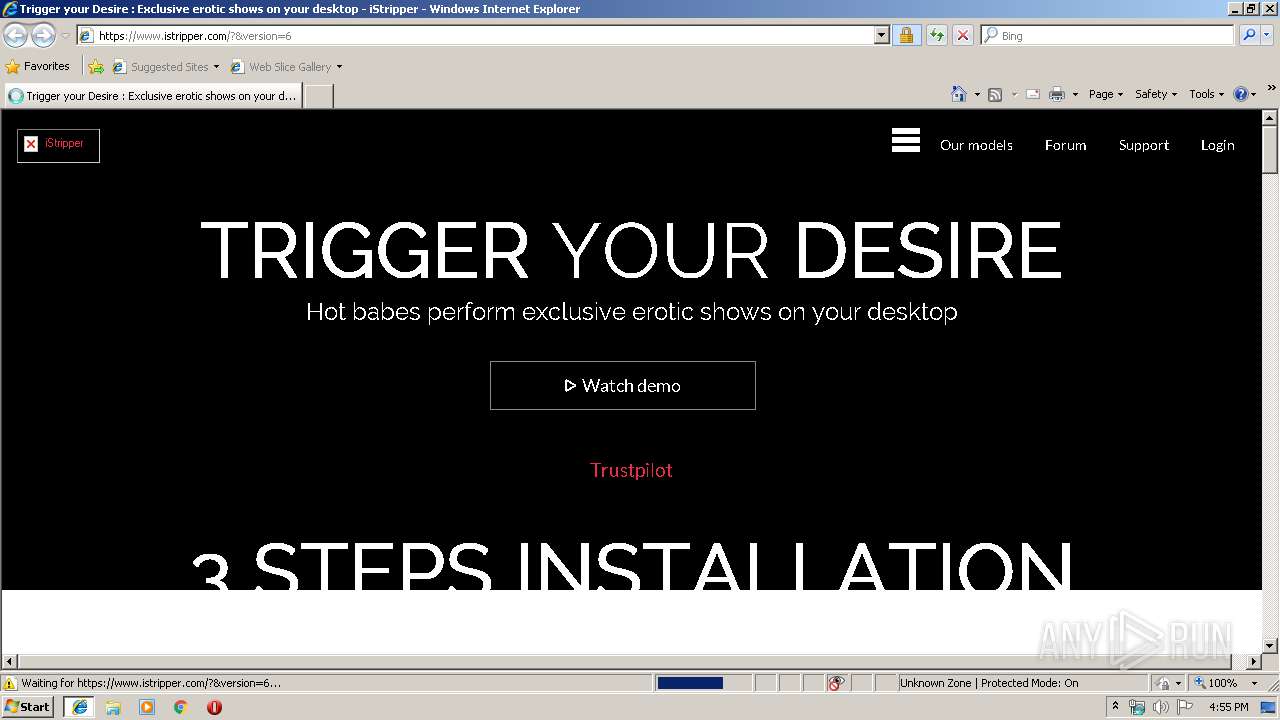The height and width of the screenshot is (720, 1280).
Task: Click Add to Favorites bar icon
Action: 96,67
